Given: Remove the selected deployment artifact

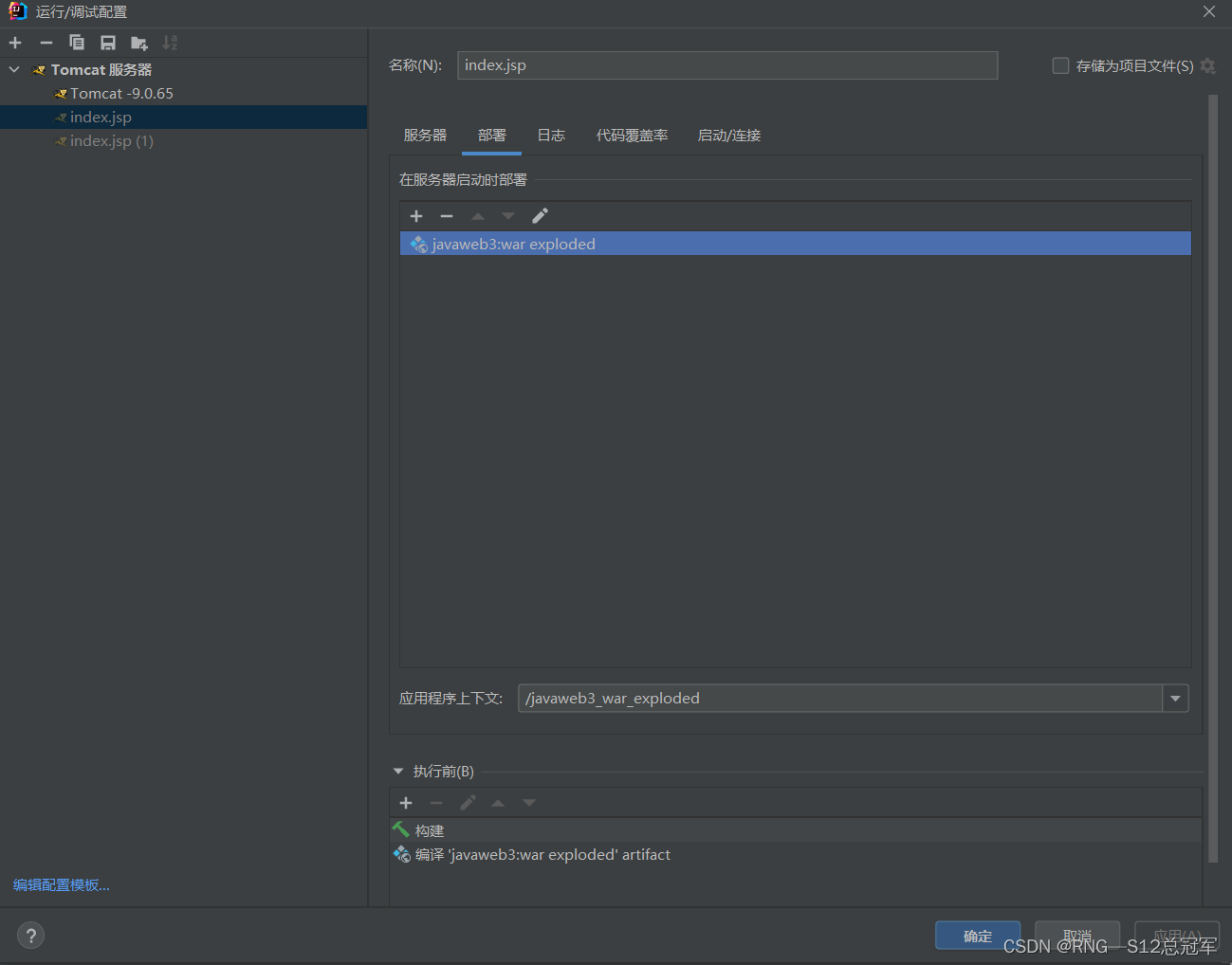Looking at the screenshot, I should (447, 216).
